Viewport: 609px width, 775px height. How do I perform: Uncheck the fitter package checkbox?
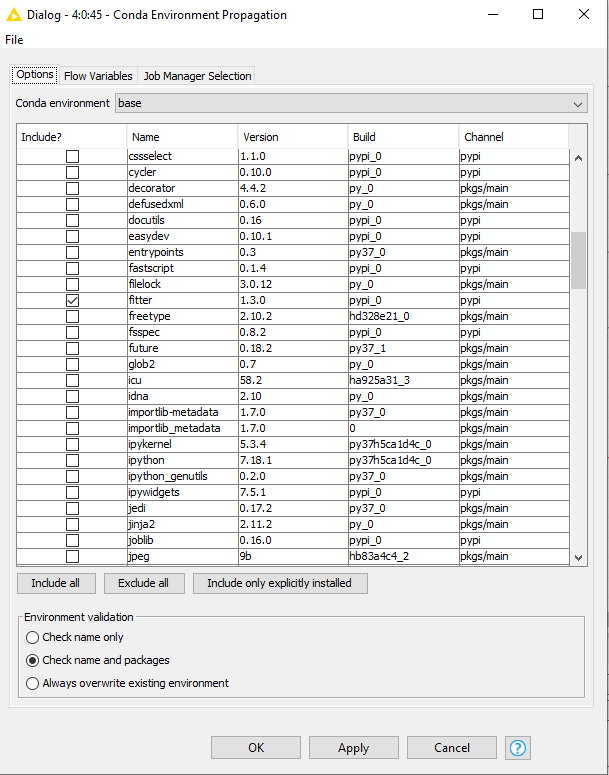click(72, 300)
